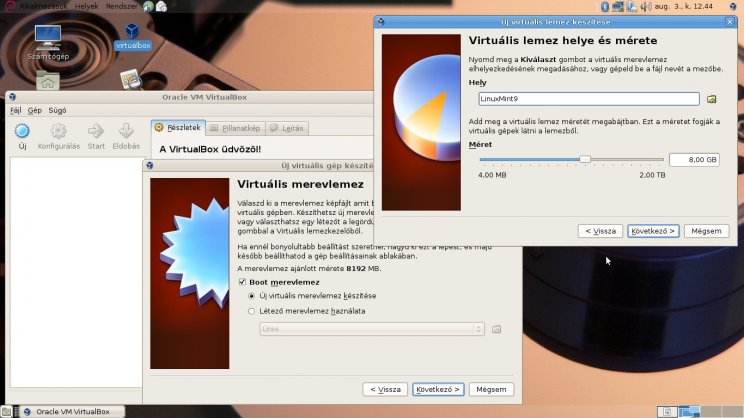This screenshot has width=744, height=418.
Task: Click Vissza in the virtual disk dialog
Action: point(600,231)
